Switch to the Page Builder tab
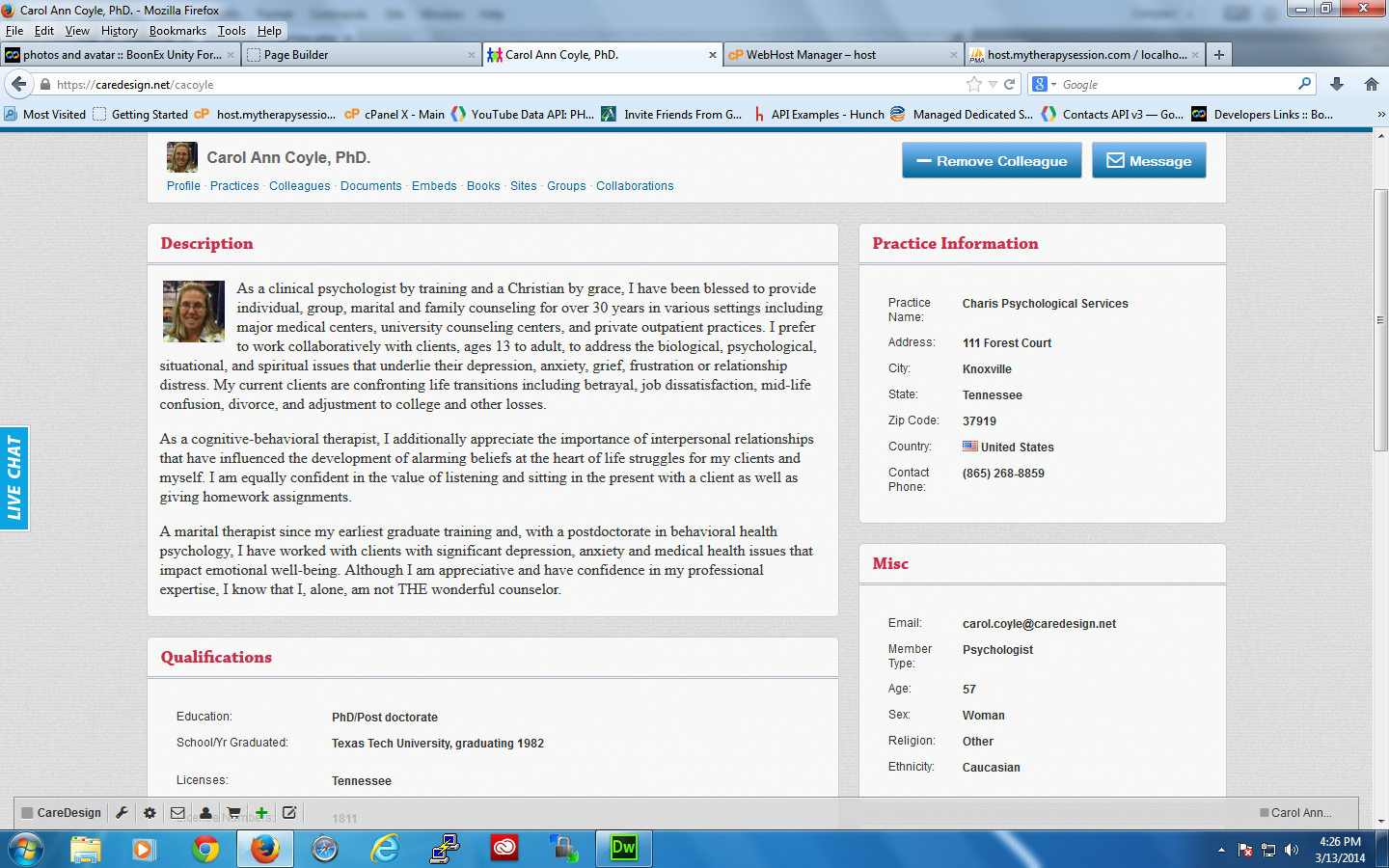This screenshot has width=1389, height=868. click(x=361, y=55)
